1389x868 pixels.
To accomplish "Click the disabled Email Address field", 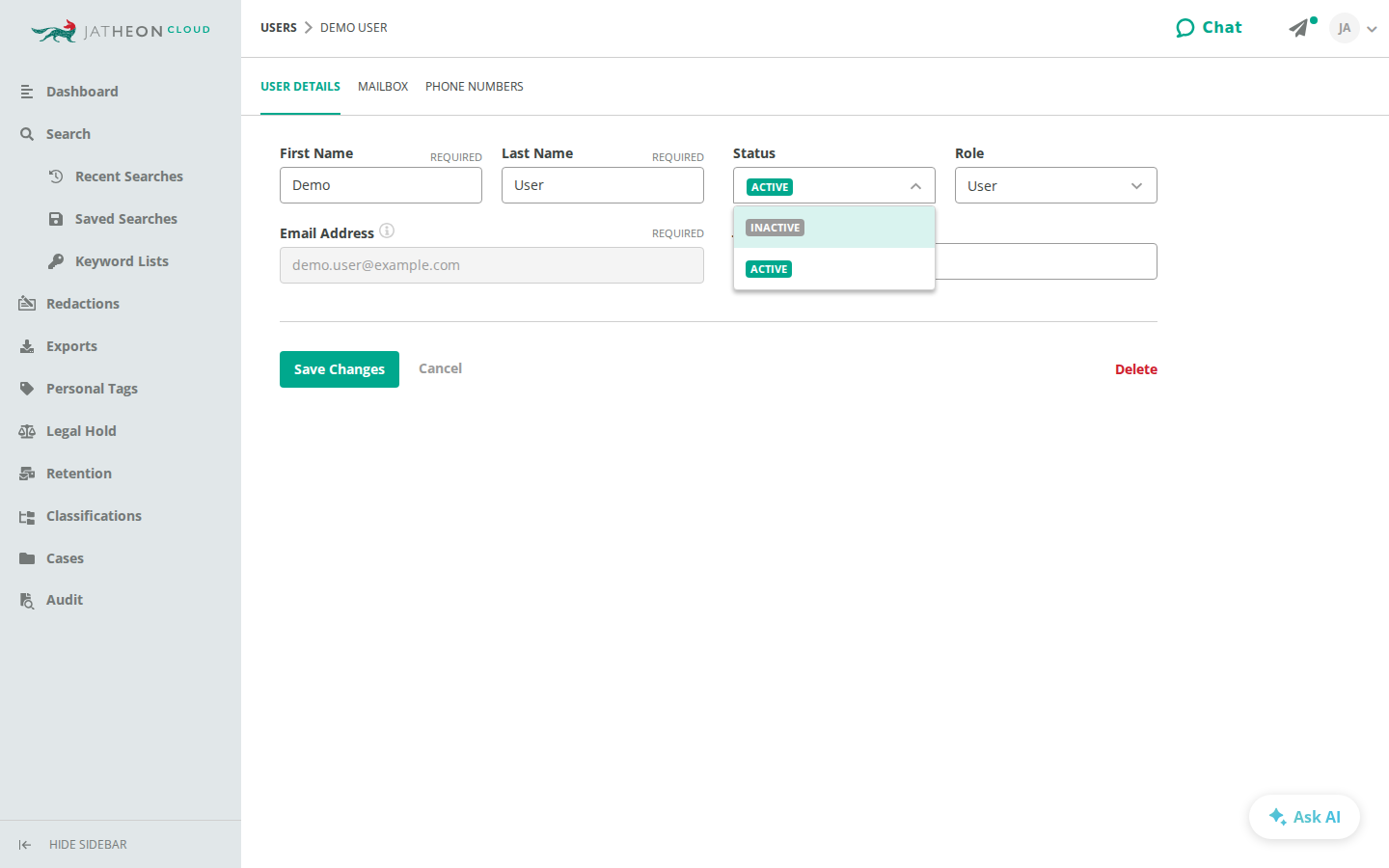I will coord(492,265).
